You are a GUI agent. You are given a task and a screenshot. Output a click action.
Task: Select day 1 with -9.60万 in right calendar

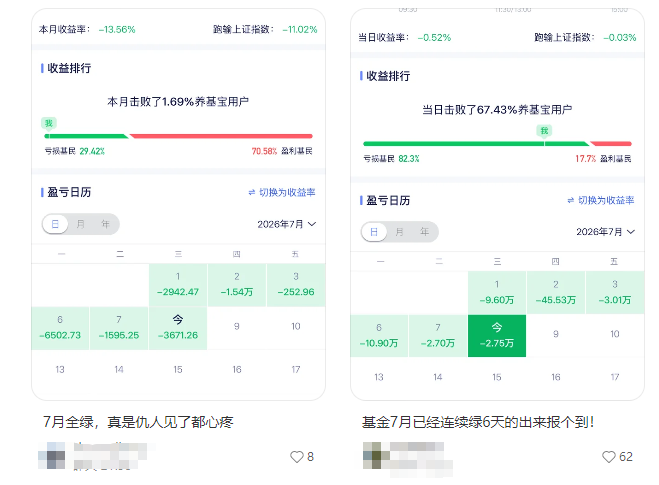click(x=497, y=293)
